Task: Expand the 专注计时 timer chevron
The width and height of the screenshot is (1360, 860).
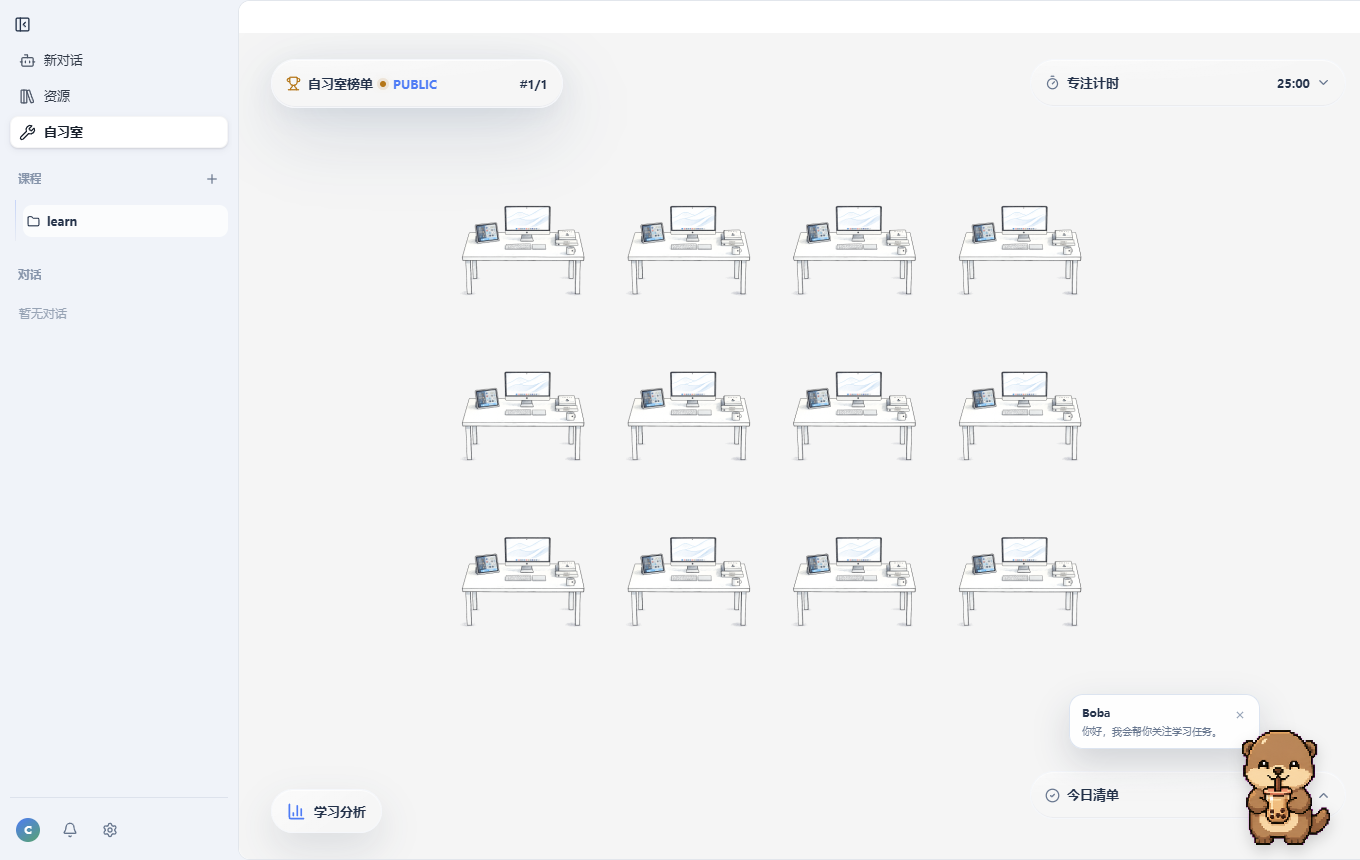Action: [1323, 83]
